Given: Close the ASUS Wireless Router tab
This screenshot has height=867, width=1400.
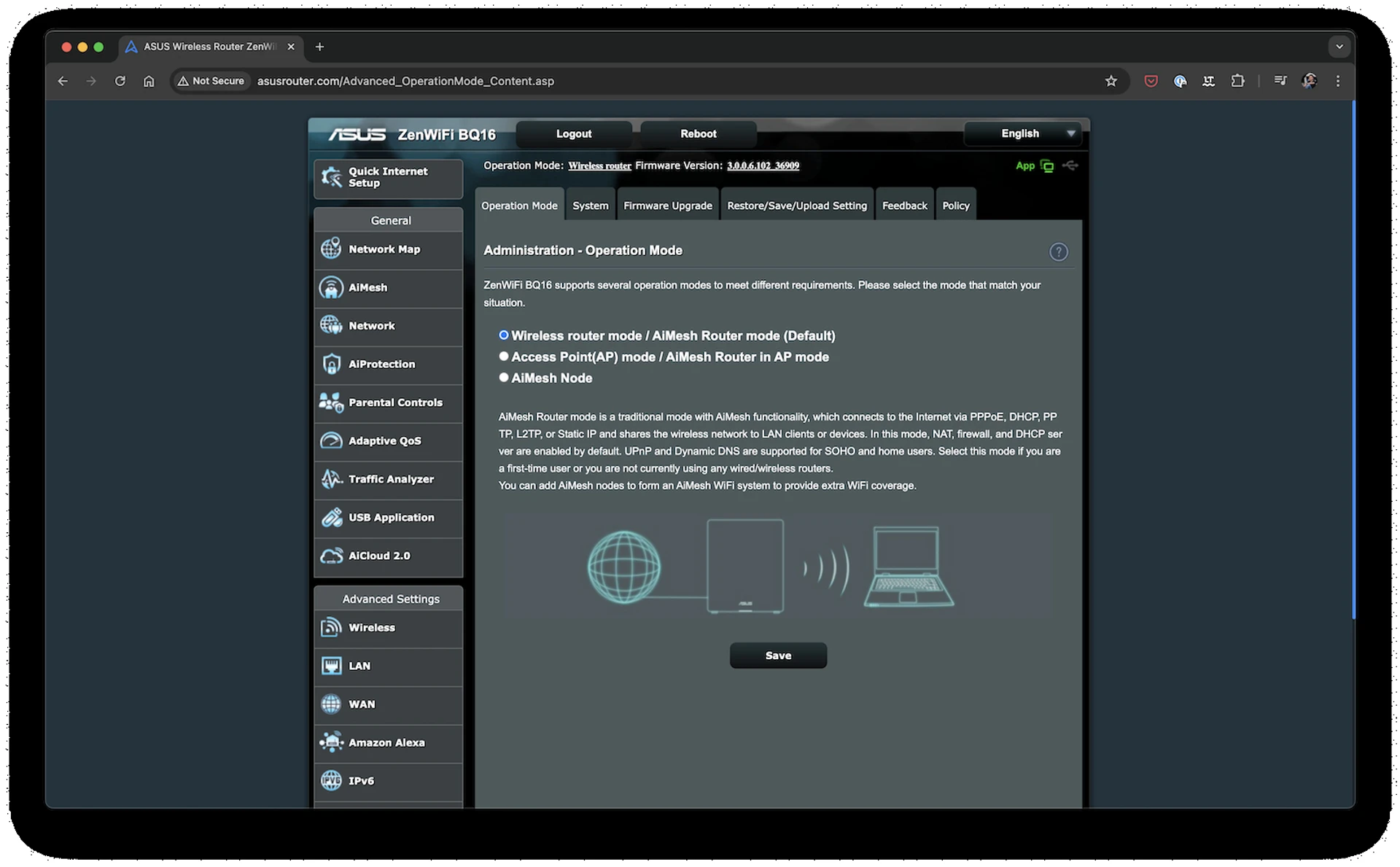Looking at the screenshot, I should pyautogui.click(x=291, y=47).
